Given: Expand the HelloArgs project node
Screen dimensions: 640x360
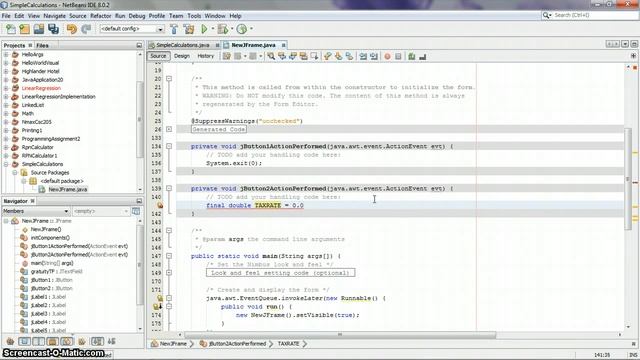Looking at the screenshot, I should tap(6, 54).
